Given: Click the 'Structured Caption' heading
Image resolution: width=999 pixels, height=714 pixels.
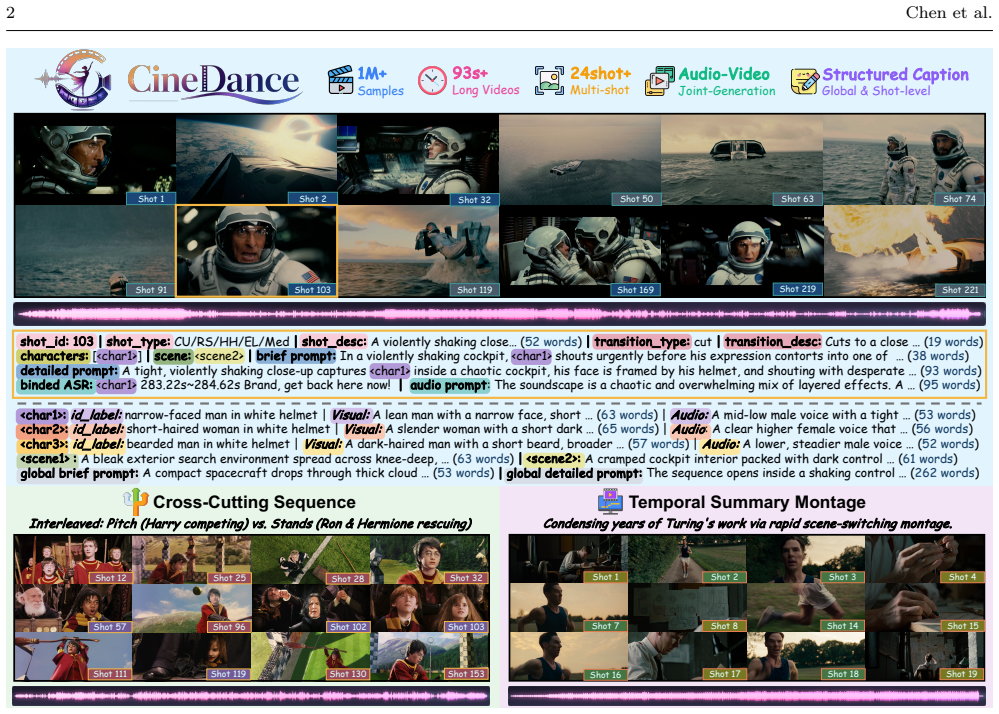Looking at the screenshot, I should point(895,75).
